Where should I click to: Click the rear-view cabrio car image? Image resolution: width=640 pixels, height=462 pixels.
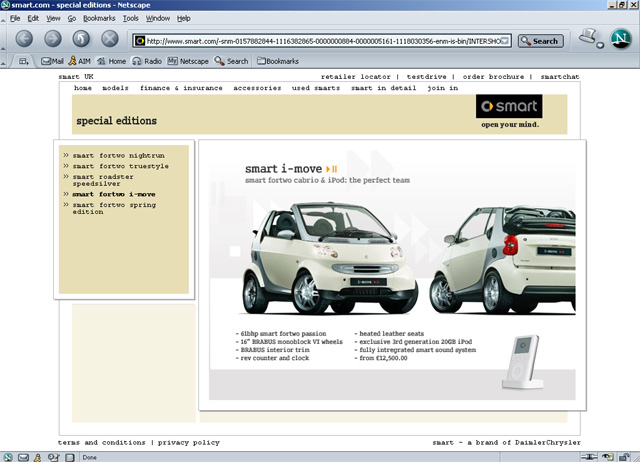click(x=502, y=260)
